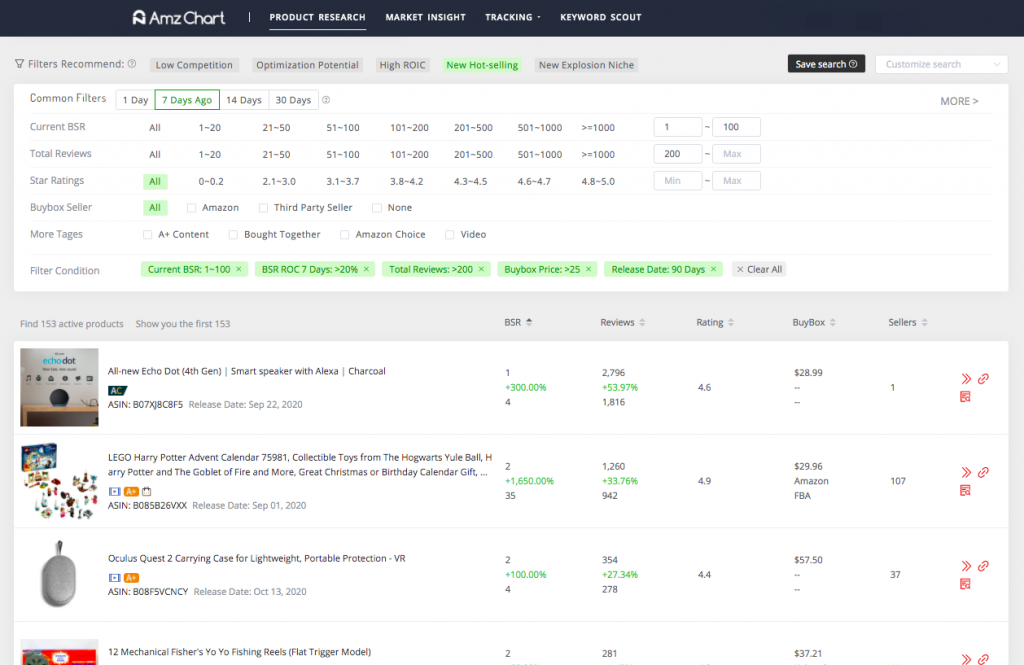Click the A+ badge on the LEGO Harry Potter product
1024x665 pixels.
pyautogui.click(x=131, y=491)
